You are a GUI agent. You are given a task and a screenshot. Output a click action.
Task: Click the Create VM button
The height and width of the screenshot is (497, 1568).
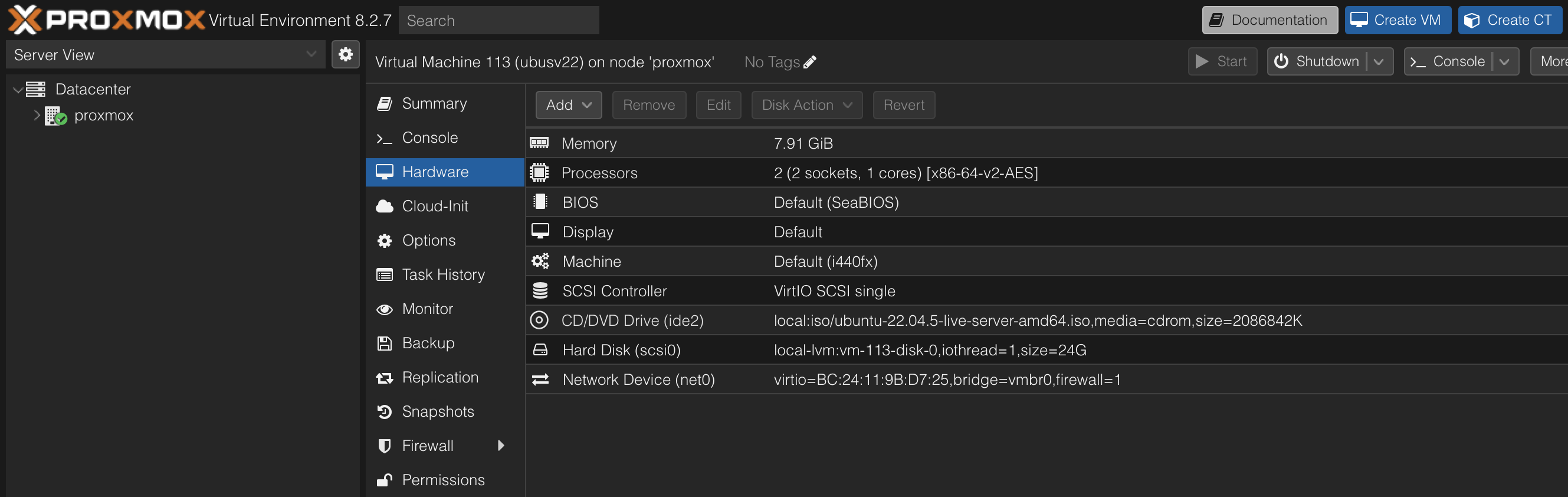(1398, 20)
